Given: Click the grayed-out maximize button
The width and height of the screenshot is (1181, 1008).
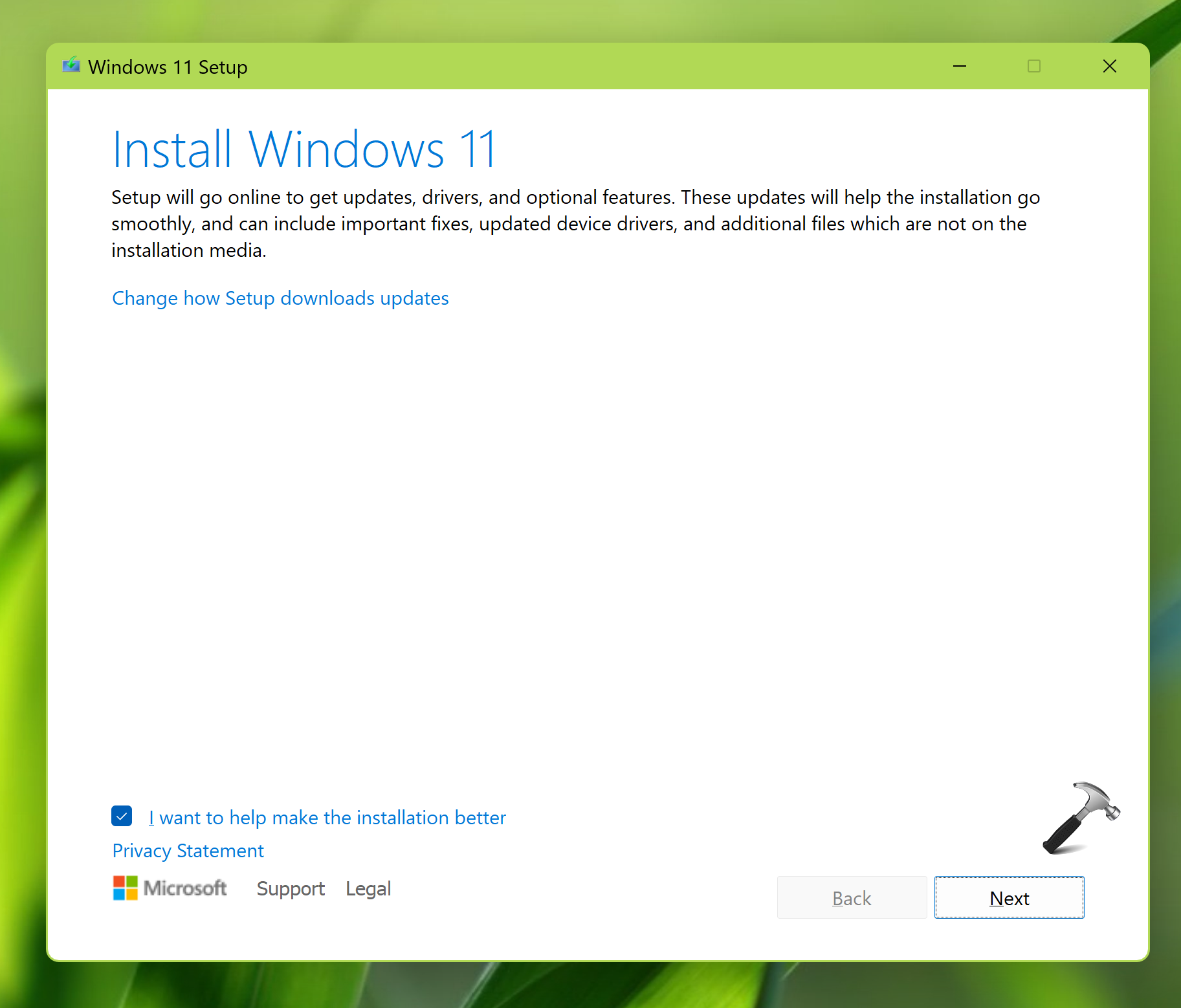Looking at the screenshot, I should coord(1033,66).
